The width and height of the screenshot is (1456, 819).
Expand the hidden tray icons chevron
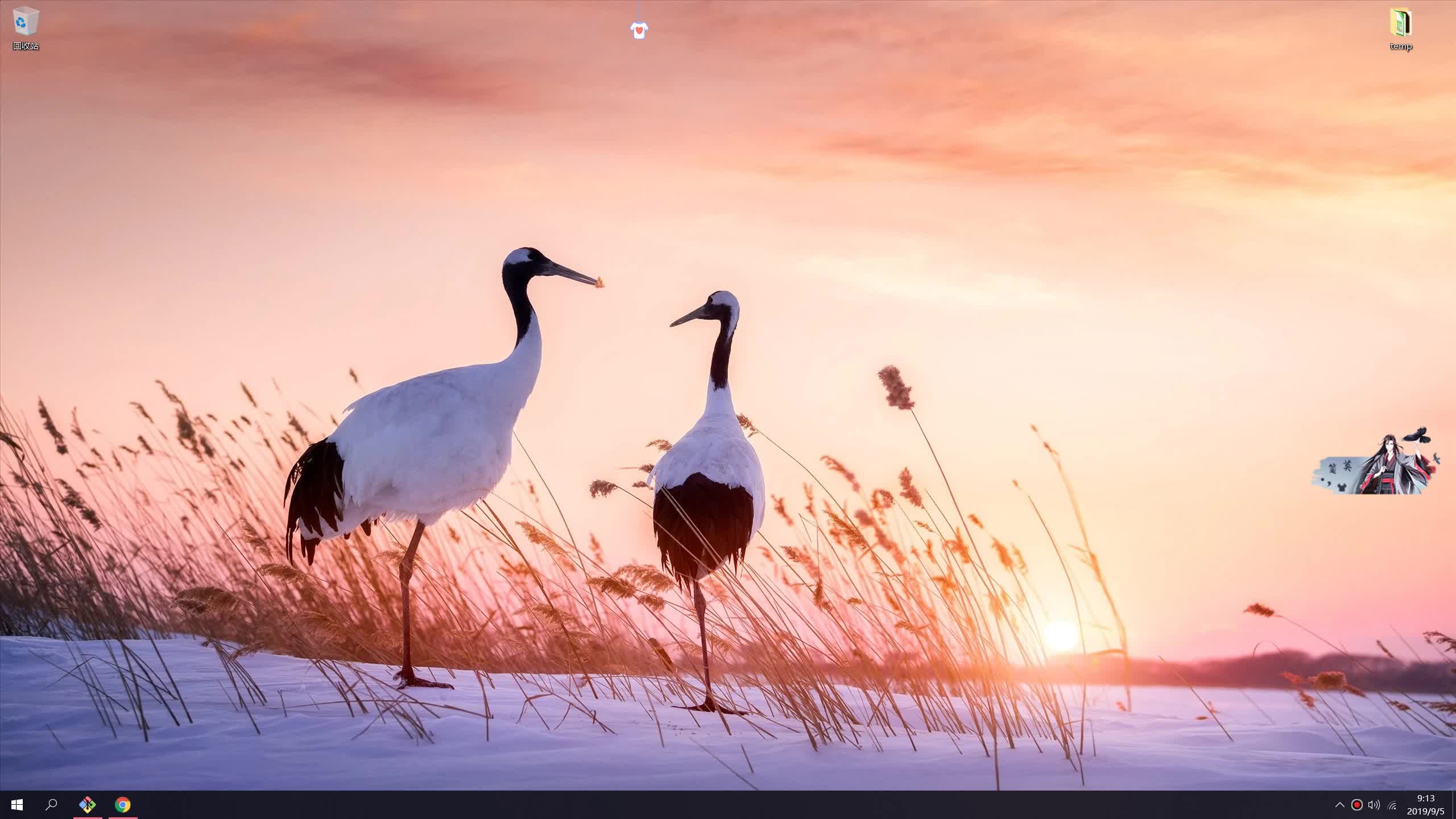pos(1339,805)
